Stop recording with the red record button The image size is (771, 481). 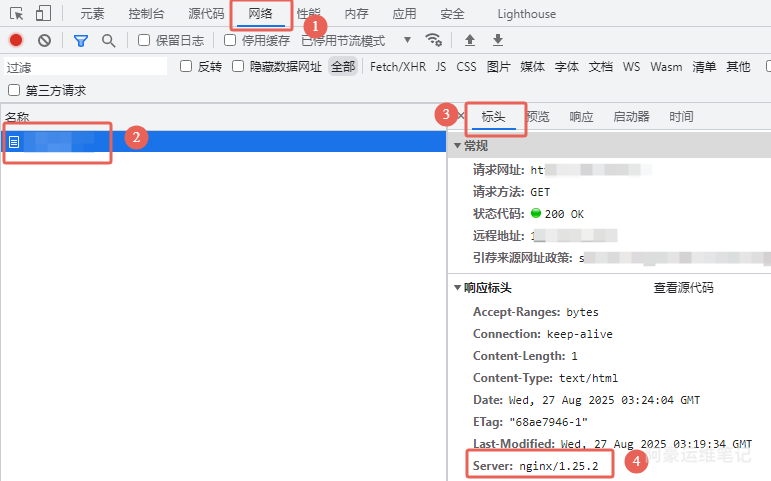16,40
